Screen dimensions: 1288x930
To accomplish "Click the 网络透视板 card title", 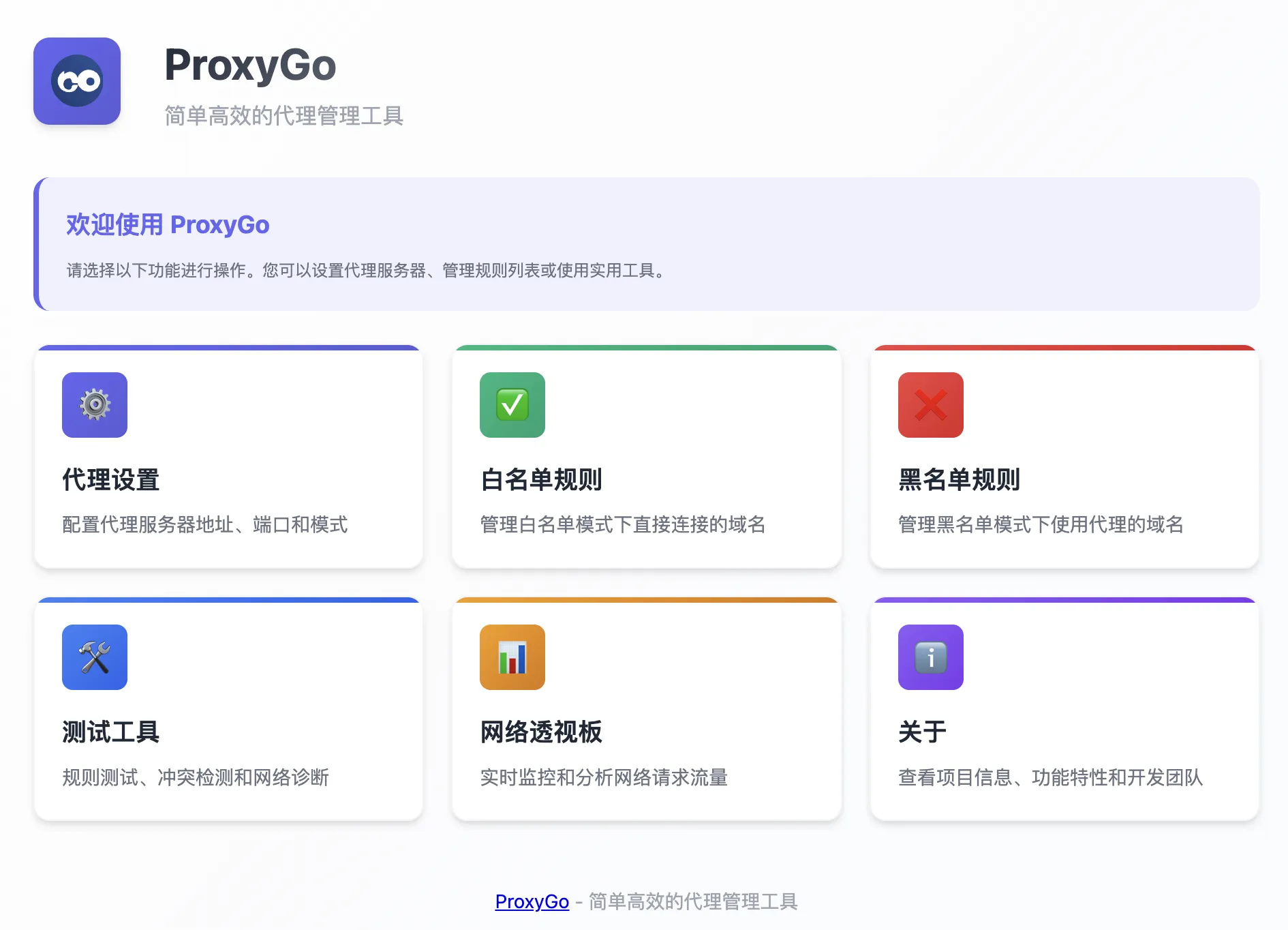I will click(x=542, y=732).
